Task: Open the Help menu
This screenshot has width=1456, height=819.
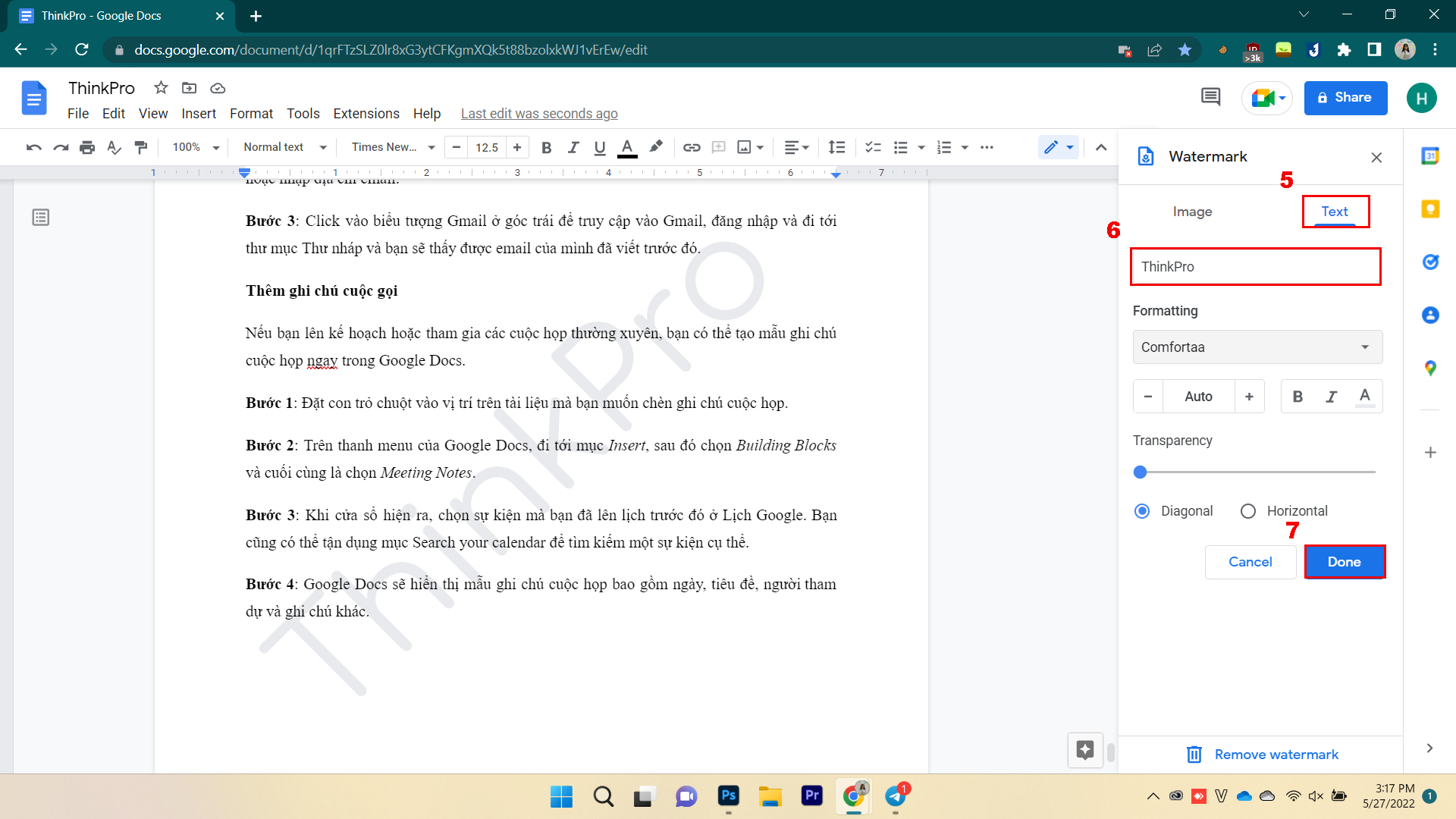Action: pyautogui.click(x=427, y=114)
